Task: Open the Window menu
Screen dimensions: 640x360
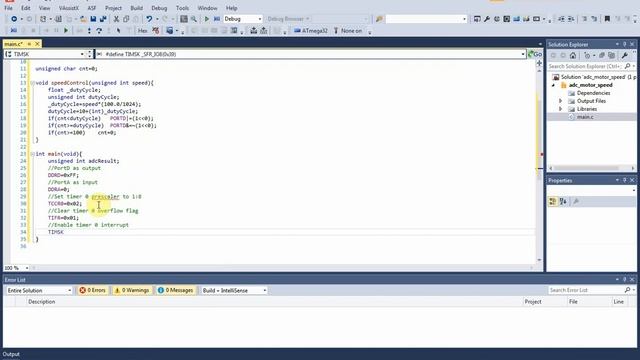Action: coord(207,8)
